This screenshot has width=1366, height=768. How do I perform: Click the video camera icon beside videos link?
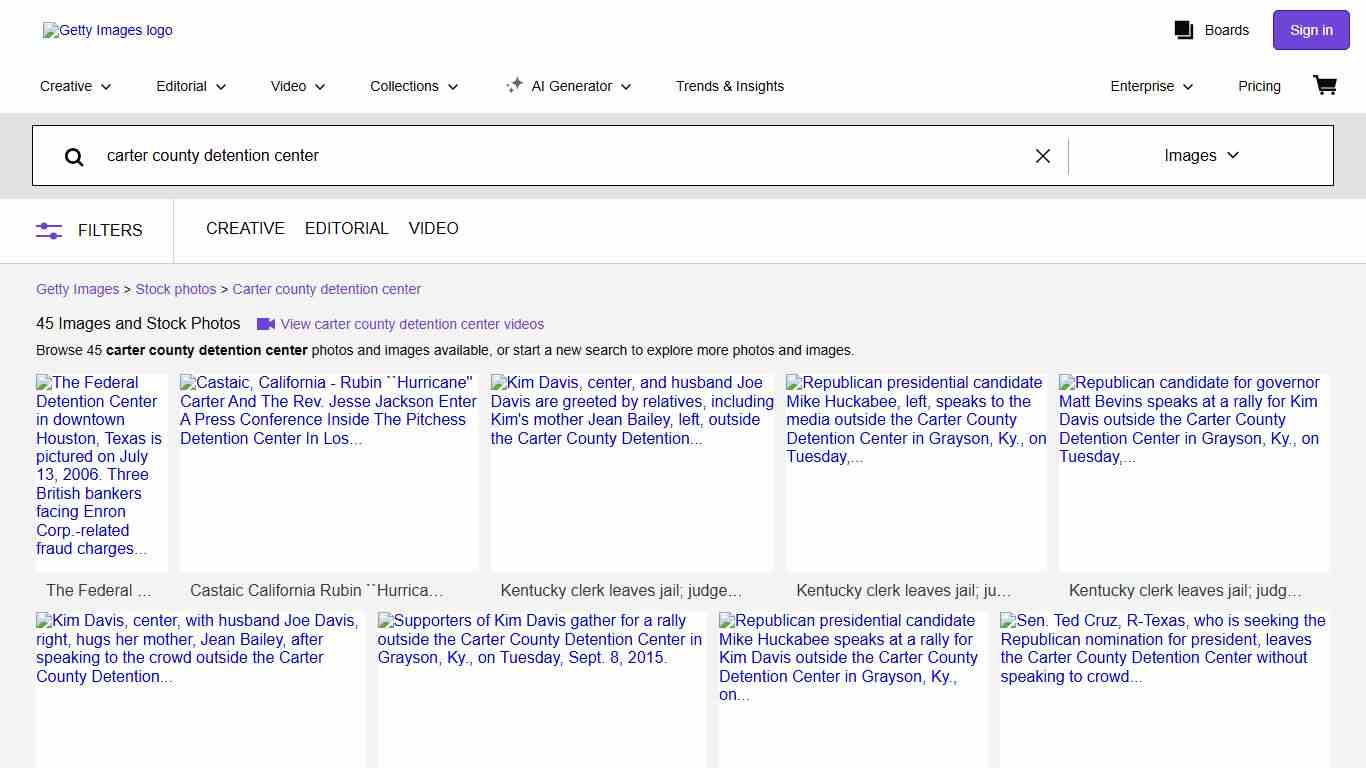click(266, 324)
